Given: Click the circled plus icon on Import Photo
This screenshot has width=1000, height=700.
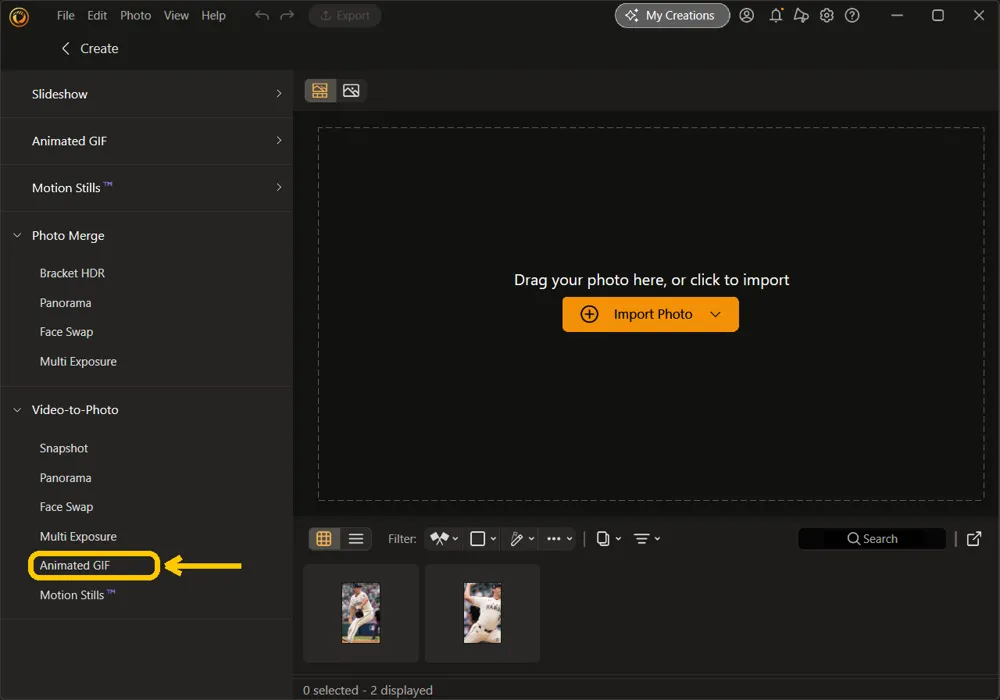Looking at the screenshot, I should click(x=589, y=314).
